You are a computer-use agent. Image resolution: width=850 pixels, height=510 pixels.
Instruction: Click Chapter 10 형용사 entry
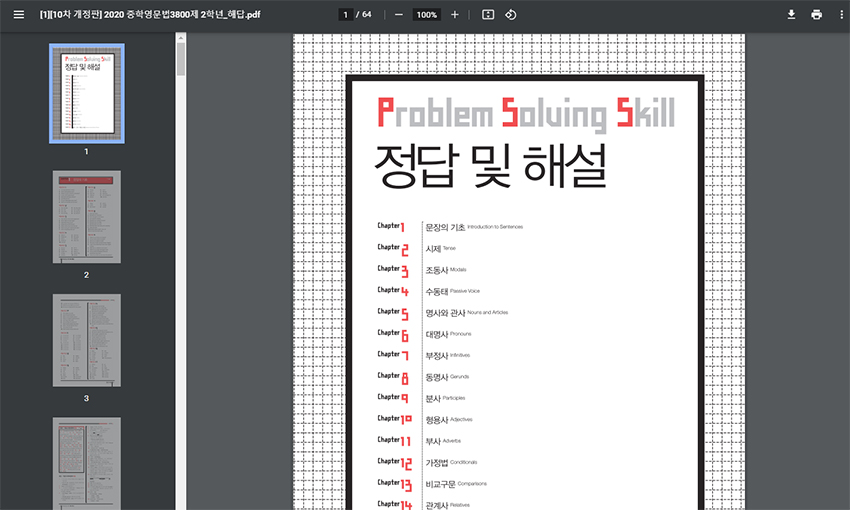click(x=424, y=419)
